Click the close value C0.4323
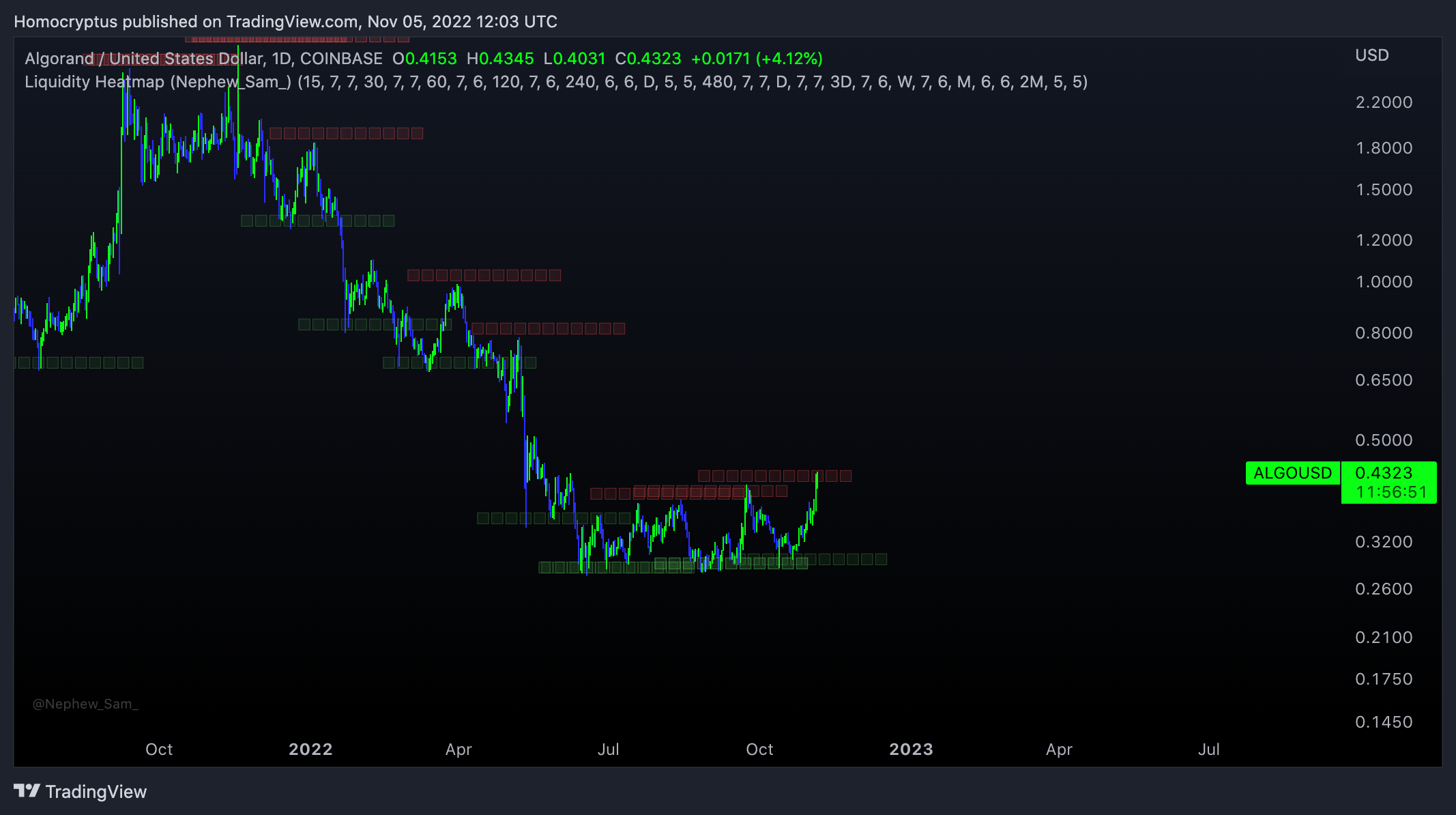The width and height of the screenshot is (1456, 815). 648,59
